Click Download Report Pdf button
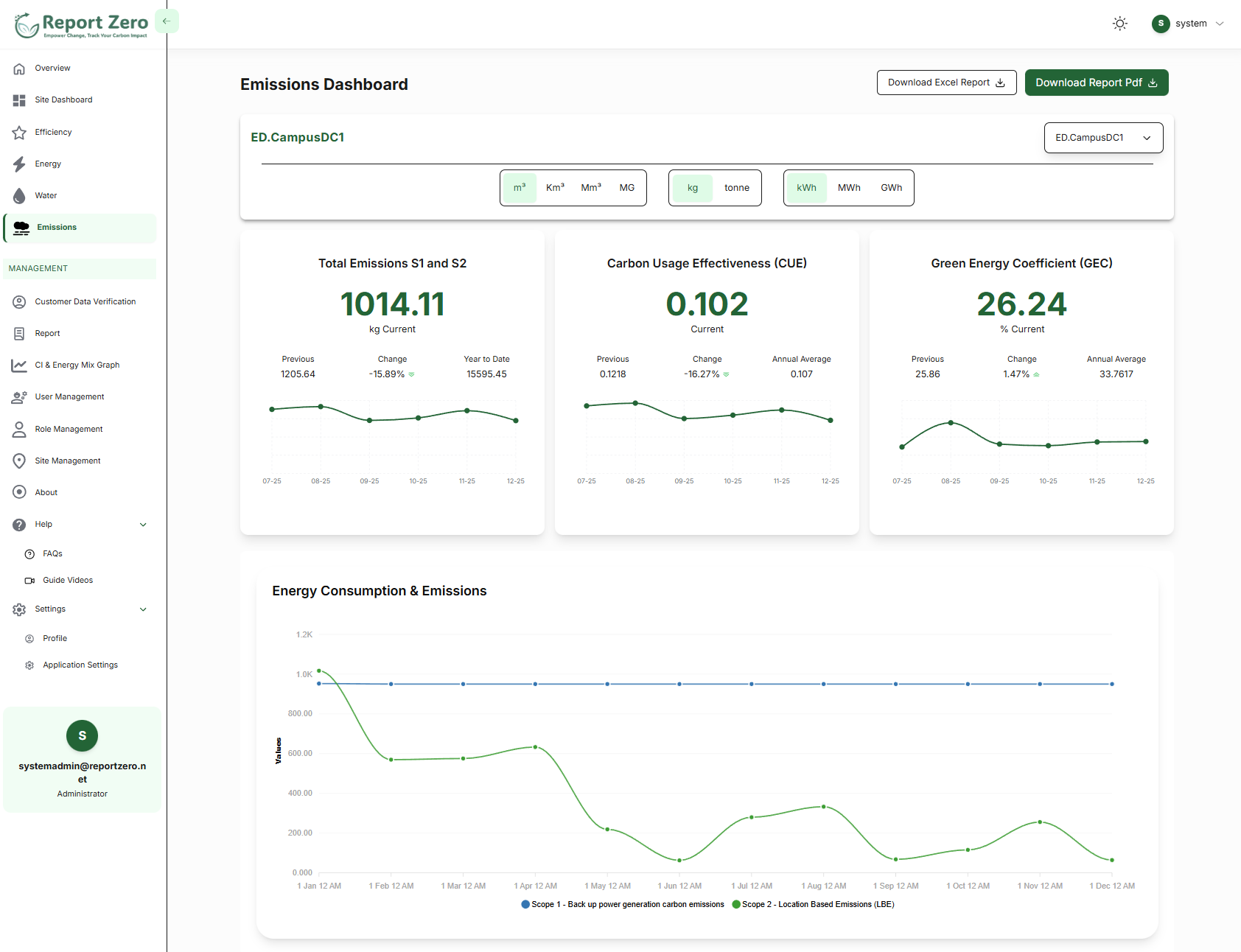The image size is (1241, 952). [x=1097, y=83]
